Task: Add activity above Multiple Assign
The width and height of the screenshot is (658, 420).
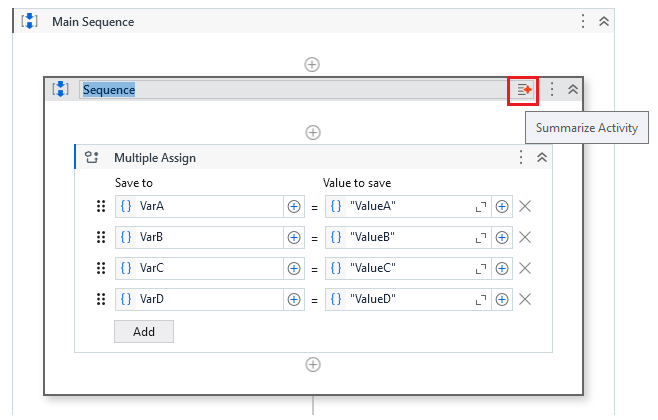Action: tap(313, 133)
